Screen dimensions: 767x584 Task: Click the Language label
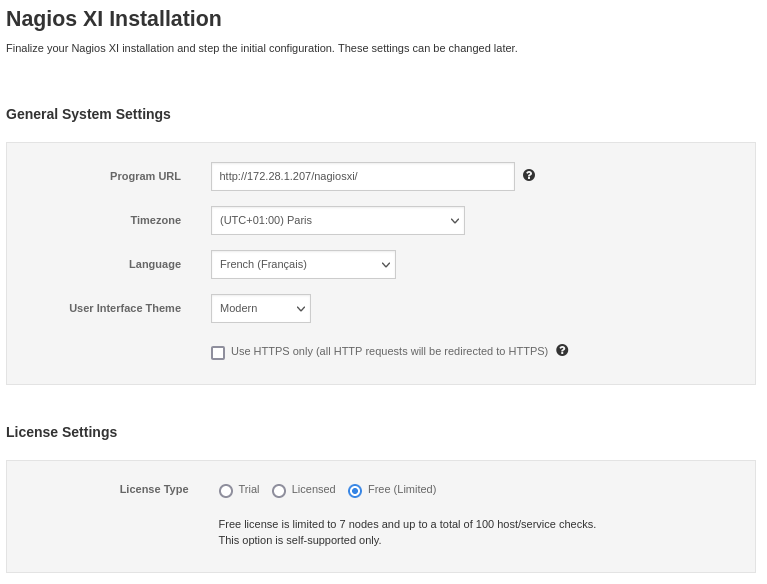click(155, 265)
